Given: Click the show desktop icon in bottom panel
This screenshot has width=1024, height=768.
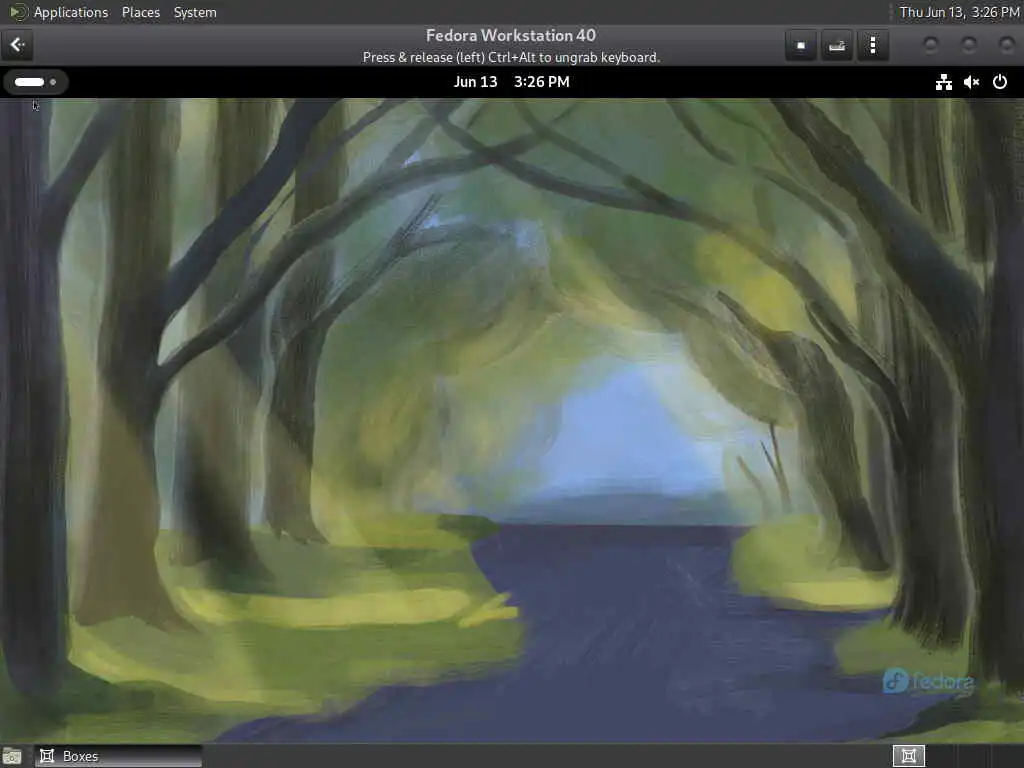Looking at the screenshot, I should click(x=12, y=757).
